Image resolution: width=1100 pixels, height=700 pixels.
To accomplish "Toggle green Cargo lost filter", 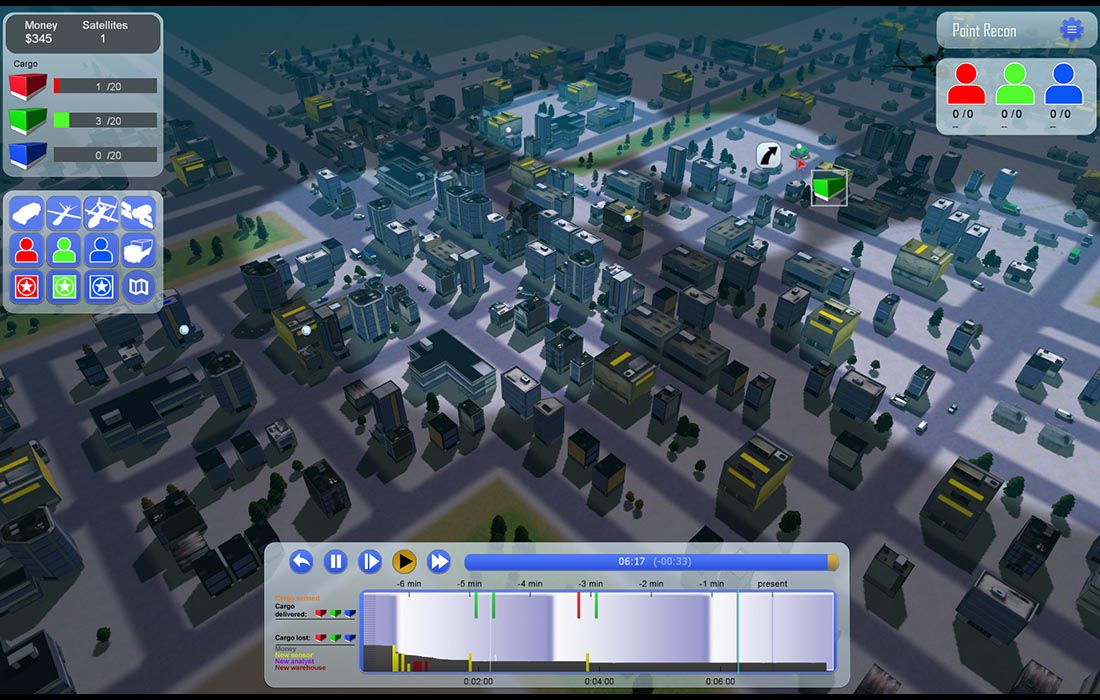I will (335, 638).
